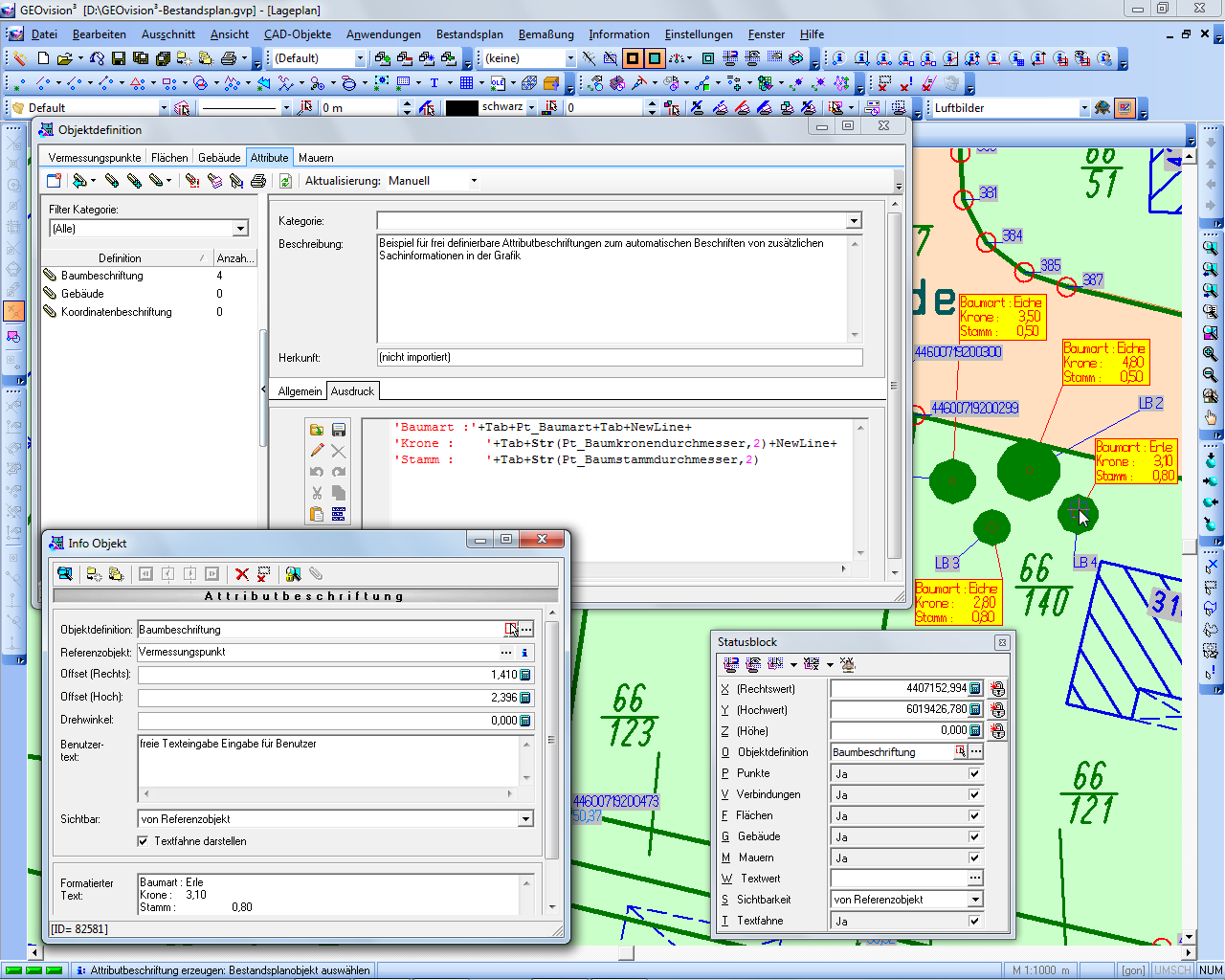Image resolution: width=1225 pixels, height=980 pixels.
Task: Click the printer icon in Objektdefinition toolbar
Action: click(258, 181)
